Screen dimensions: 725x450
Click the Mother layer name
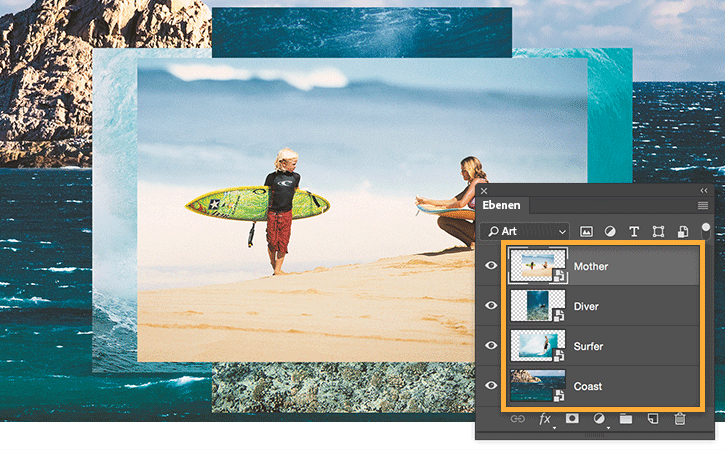(x=591, y=266)
